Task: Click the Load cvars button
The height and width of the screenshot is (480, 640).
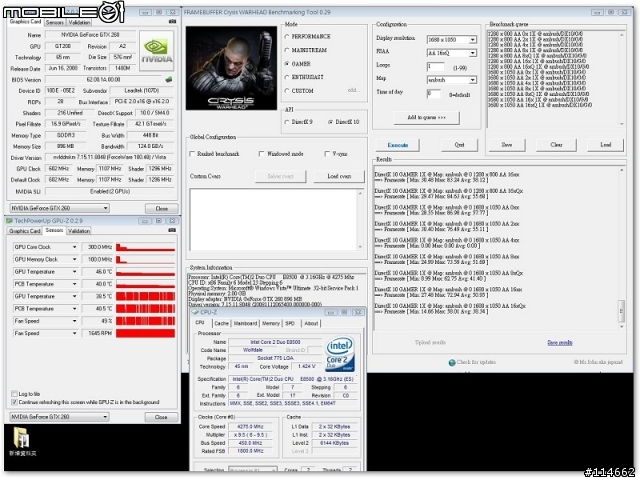Action: [339, 176]
